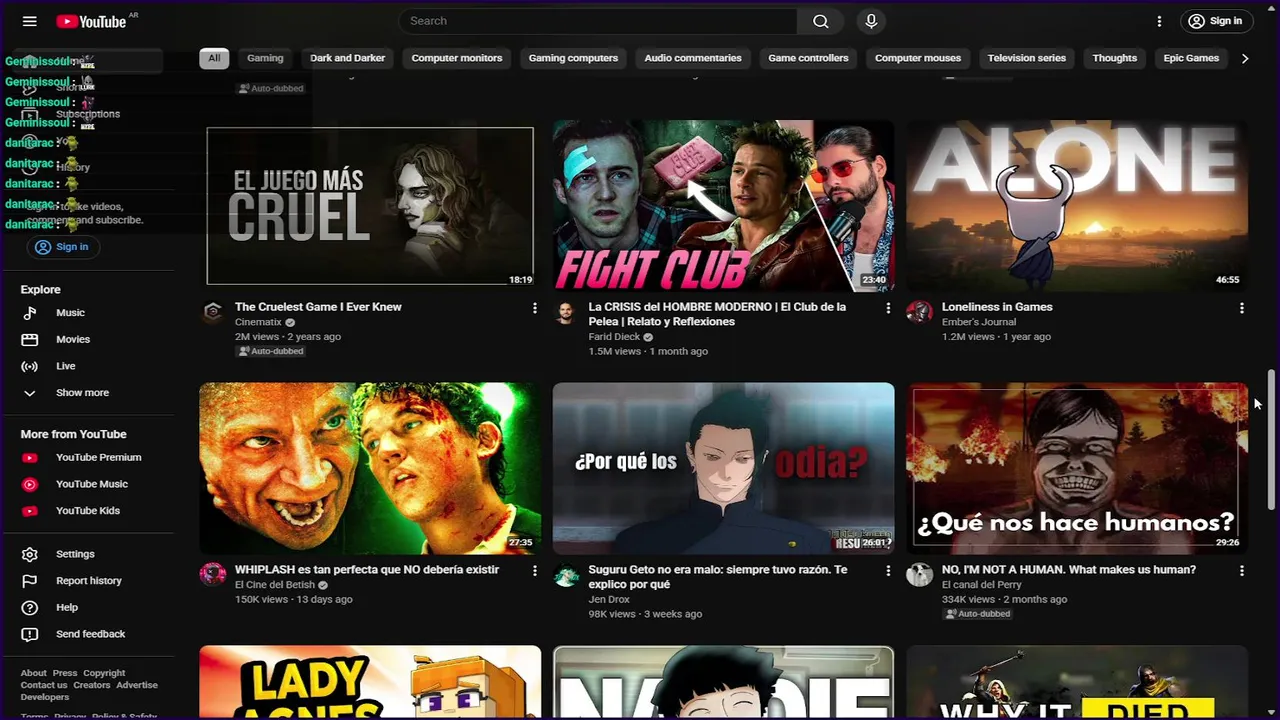Select the Gaming computers chip

click(x=573, y=58)
